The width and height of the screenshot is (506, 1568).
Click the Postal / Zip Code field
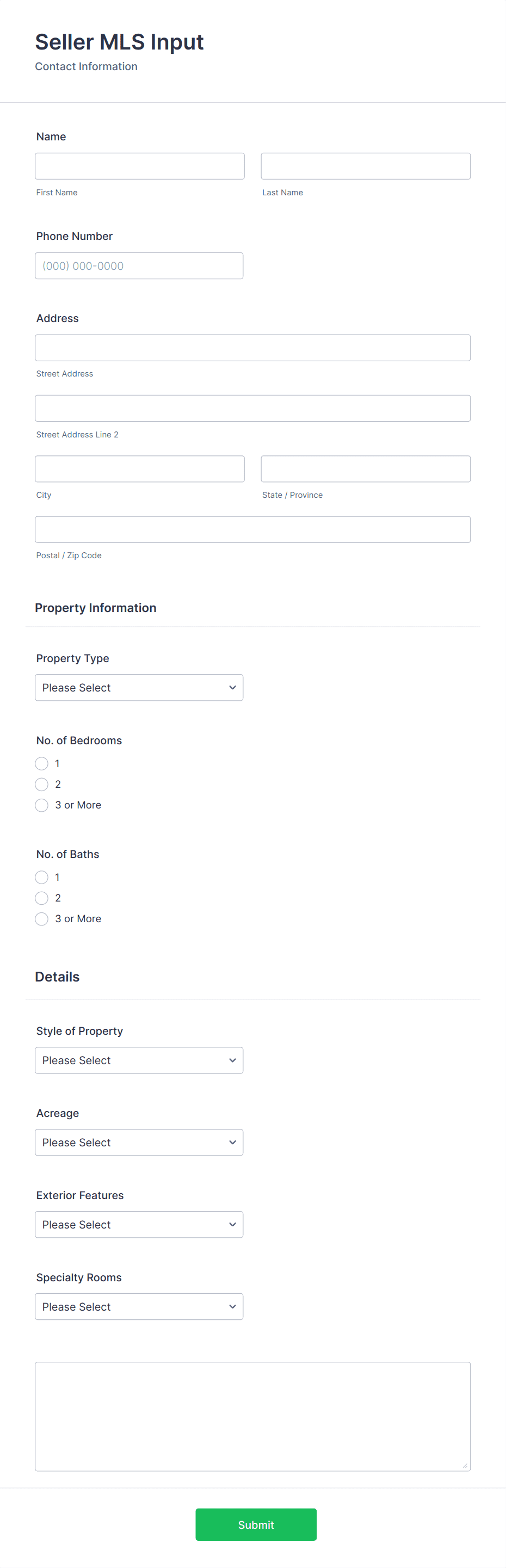coord(252,529)
